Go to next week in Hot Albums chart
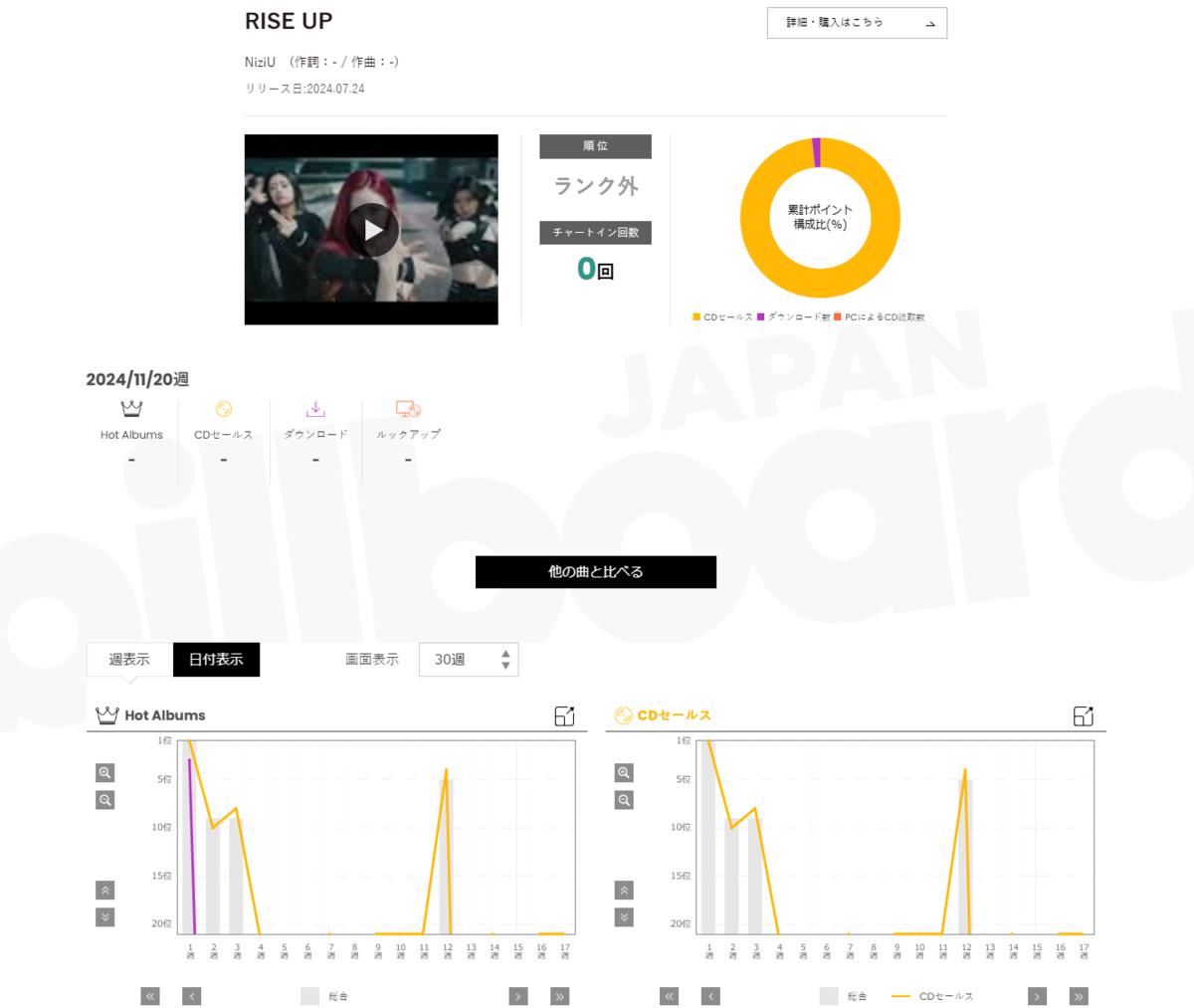Viewport: 1194px width, 1008px height. 518,996
